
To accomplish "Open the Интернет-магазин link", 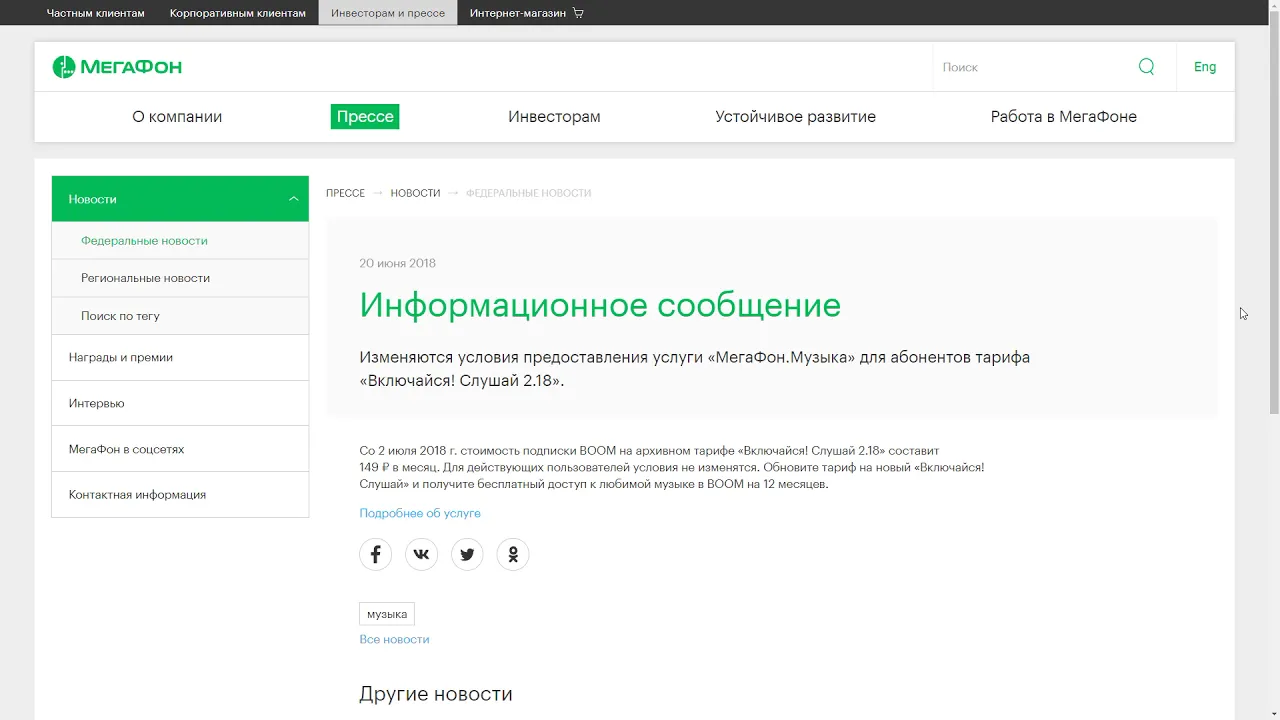I will [x=517, y=13].
